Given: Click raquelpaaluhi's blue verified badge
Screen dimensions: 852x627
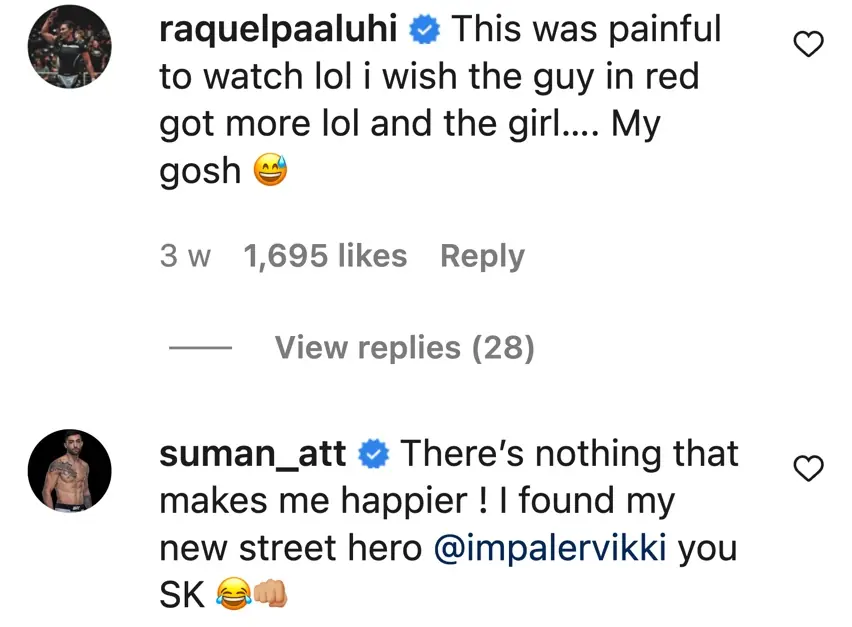Looking at the screenshot, I should (426, 31).
